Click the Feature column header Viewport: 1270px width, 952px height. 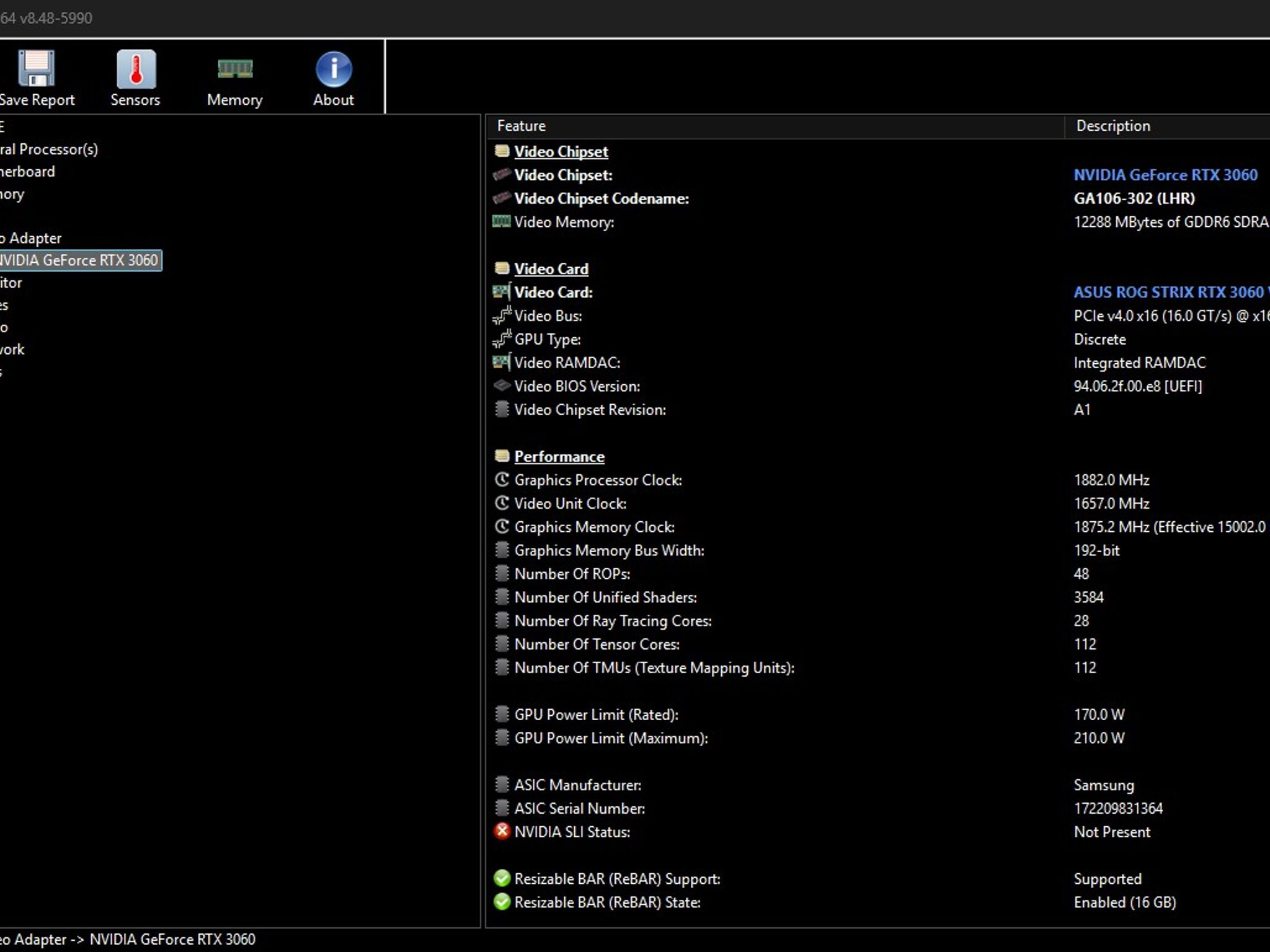coord(775,126)
